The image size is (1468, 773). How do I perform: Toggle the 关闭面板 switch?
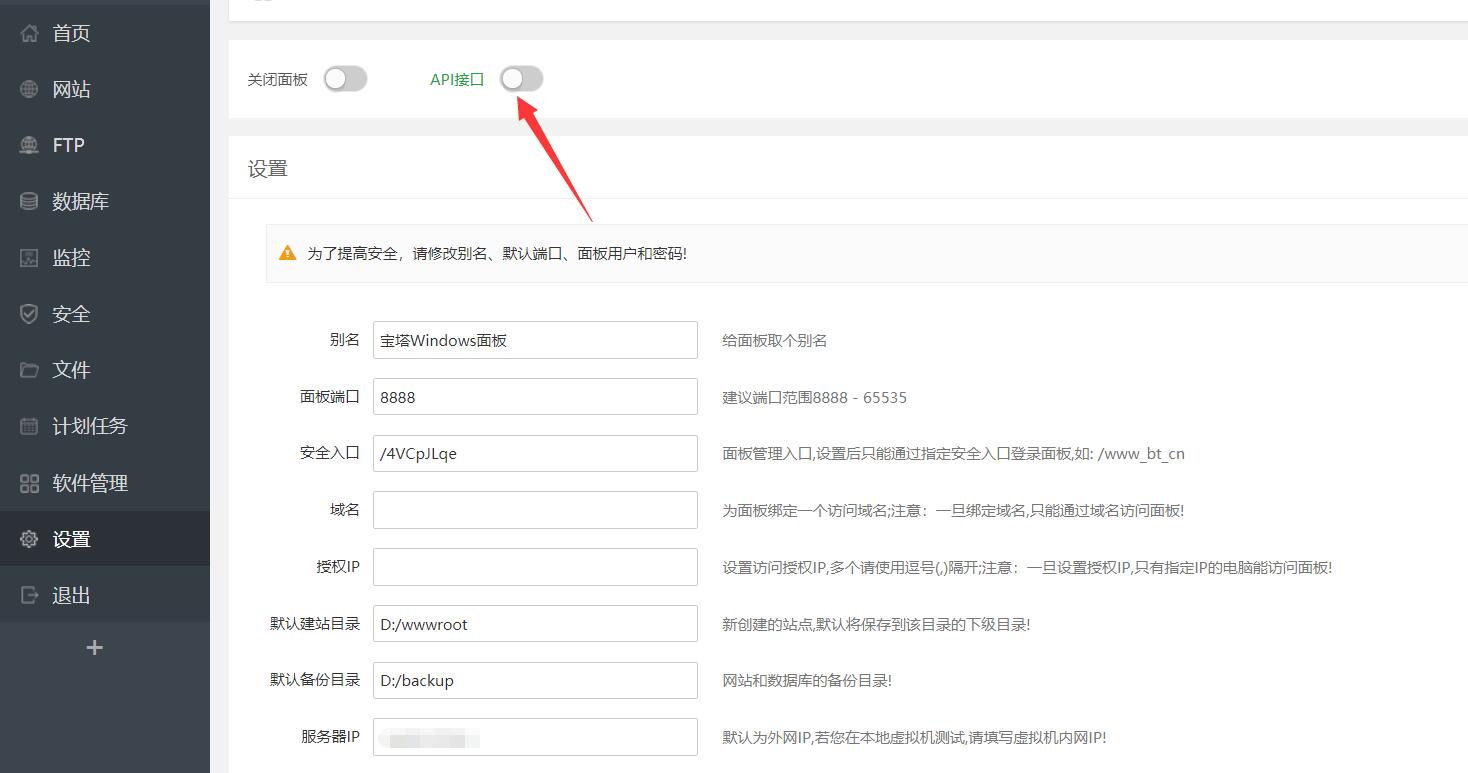click(x=346, y=79)
